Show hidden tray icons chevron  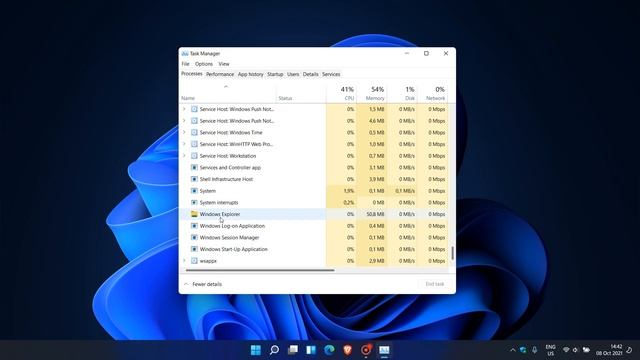point(513,350)
